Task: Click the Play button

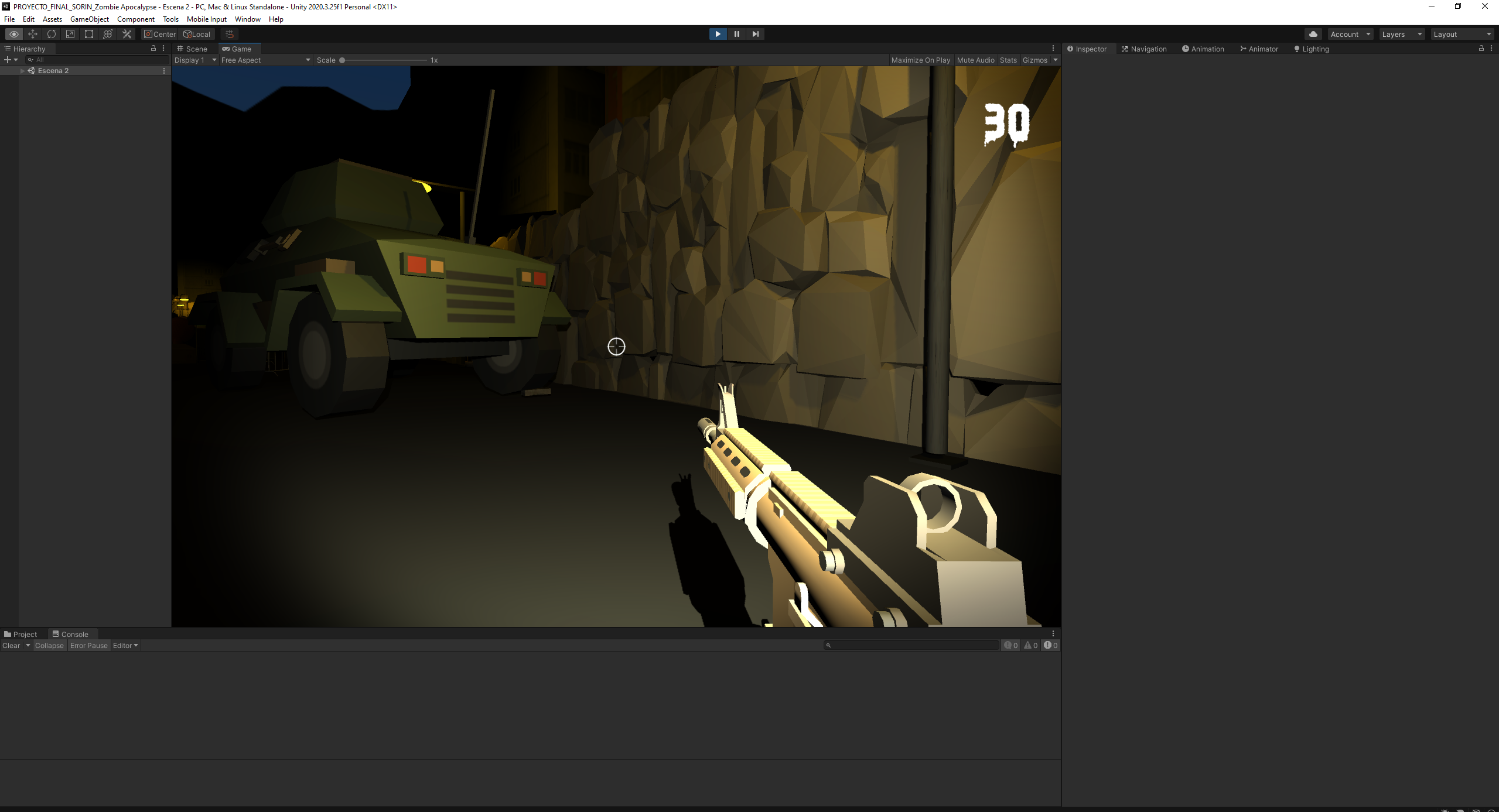Action: coord(718,34)
